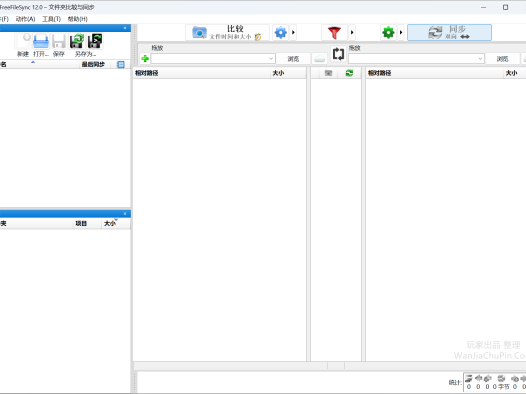Maximize the FreeFileSync window
The width and height of the screenshot is (526, 394).
coord(506,7)
